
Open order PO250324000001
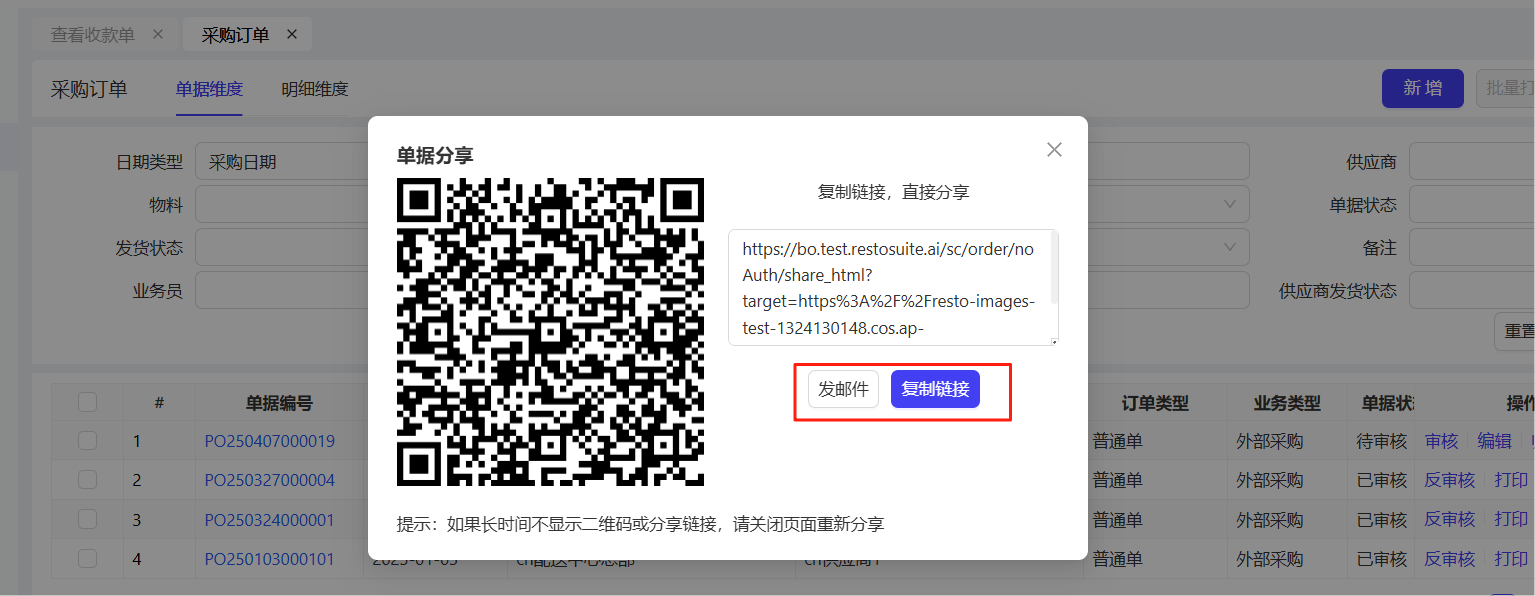pyautogui.click(x=270, y=520)
